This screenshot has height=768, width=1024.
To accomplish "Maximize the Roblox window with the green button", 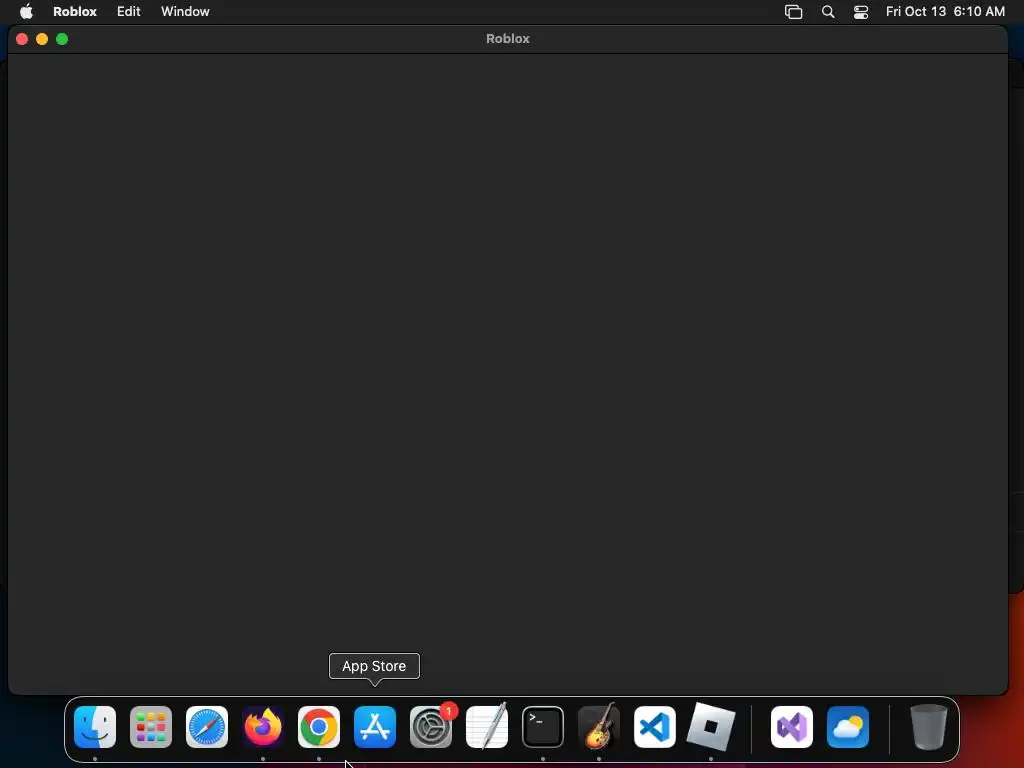I will click(62, 39).
